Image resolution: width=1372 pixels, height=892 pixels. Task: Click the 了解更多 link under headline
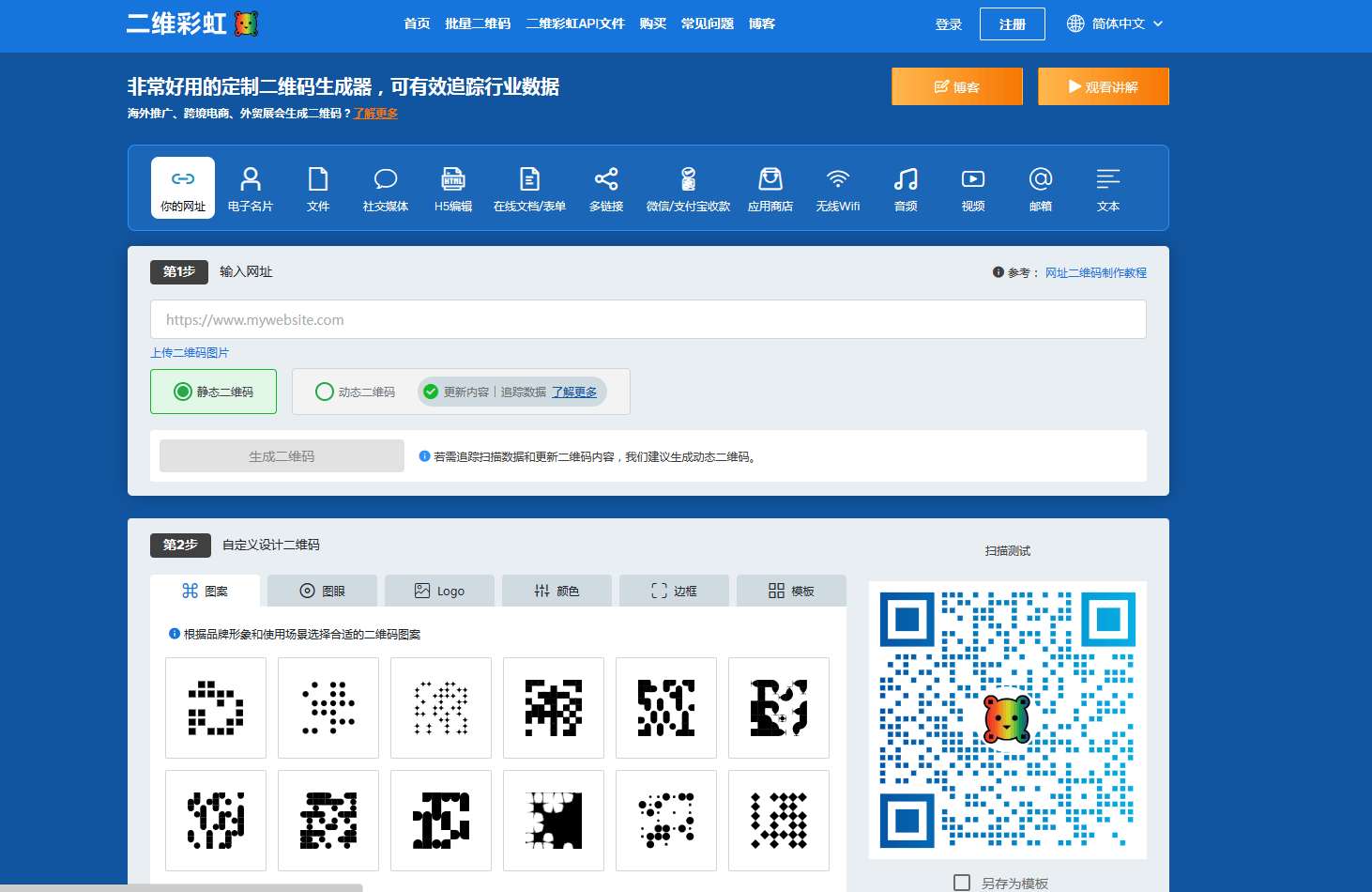(x=375, y=113)
